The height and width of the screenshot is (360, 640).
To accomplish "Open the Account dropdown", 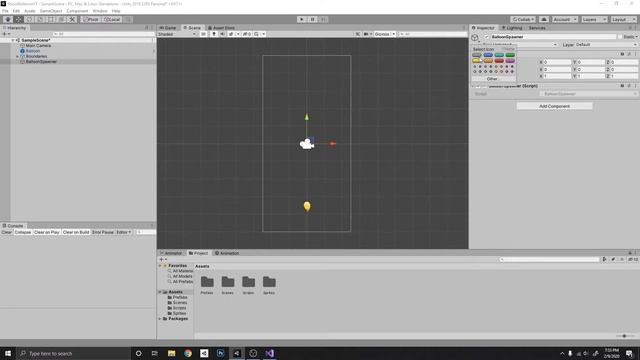I will click(565, 20).
